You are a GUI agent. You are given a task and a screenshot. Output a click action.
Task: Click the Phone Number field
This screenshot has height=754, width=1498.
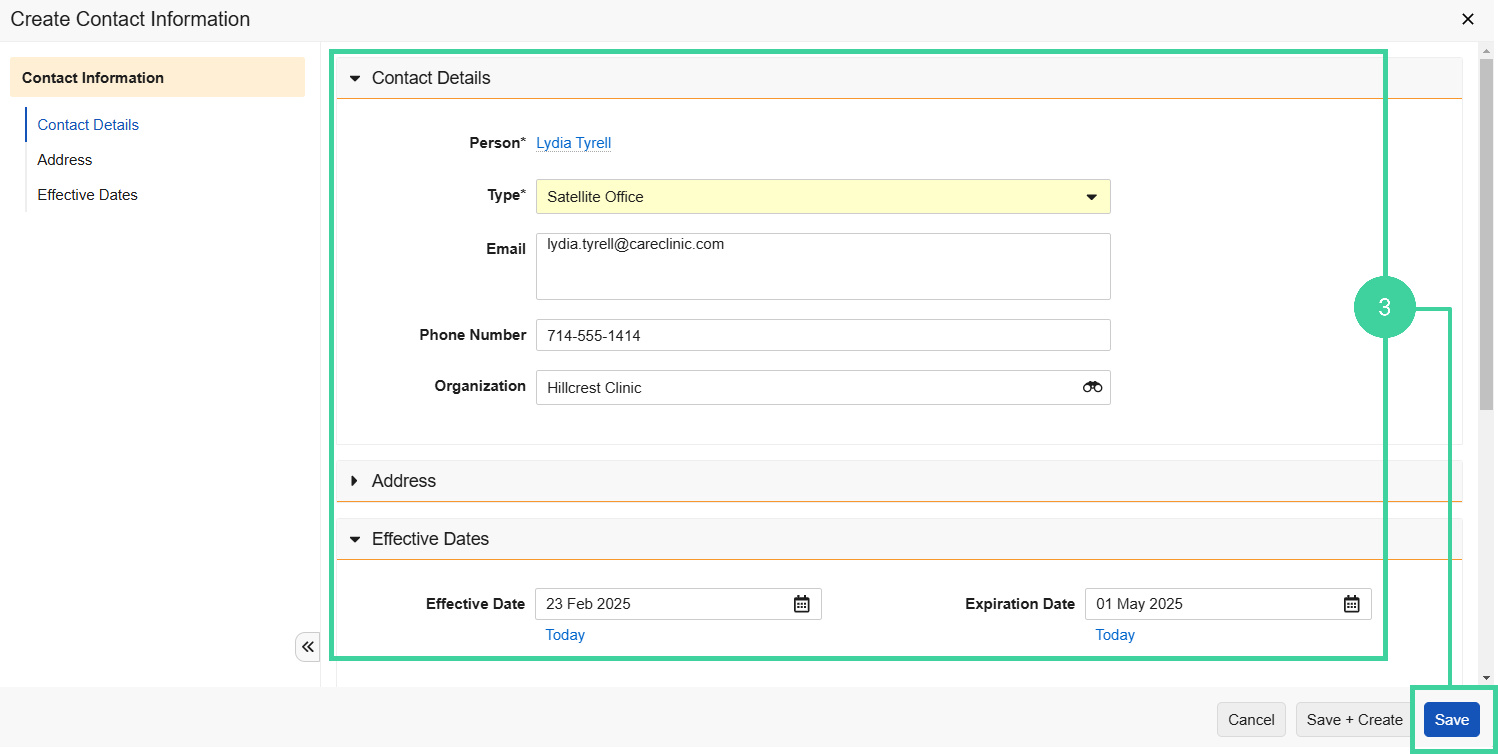point(823,335)
